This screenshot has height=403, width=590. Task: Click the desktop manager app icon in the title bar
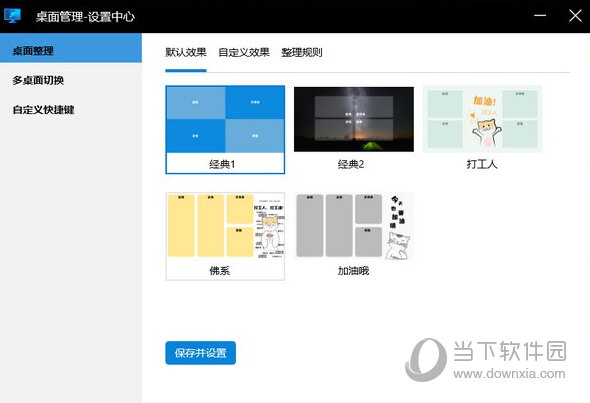click(x=12, y=16)
